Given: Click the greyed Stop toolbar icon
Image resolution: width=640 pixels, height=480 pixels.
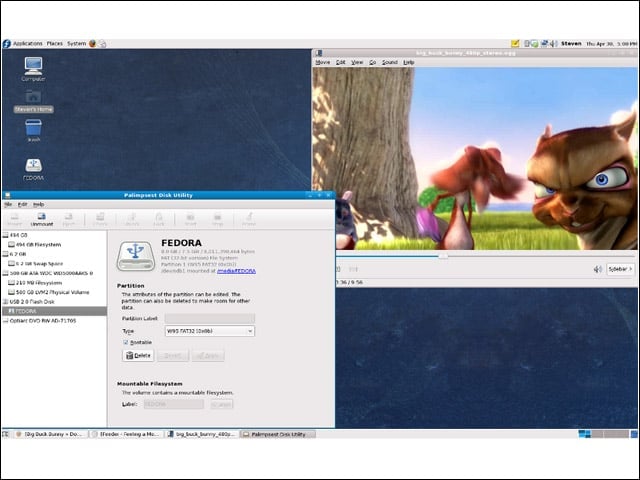Looking at the screenshot, I should point(218,219).
